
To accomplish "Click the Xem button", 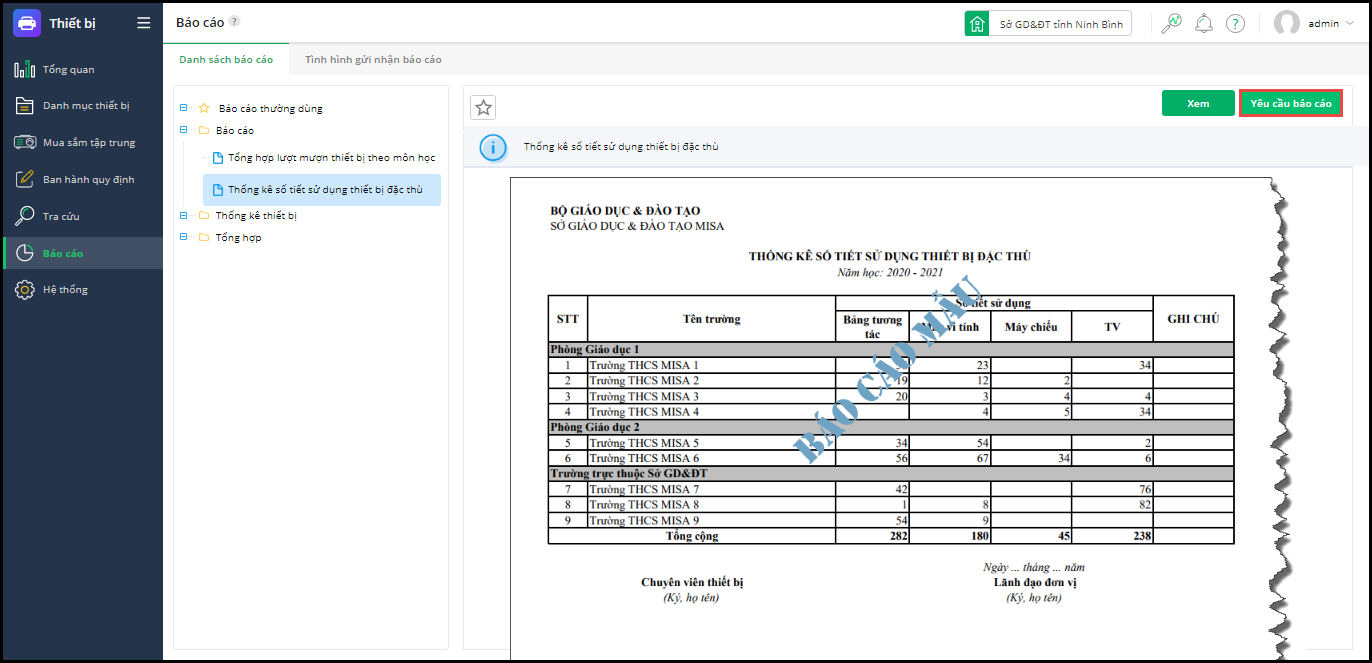I will [1197, 104].
